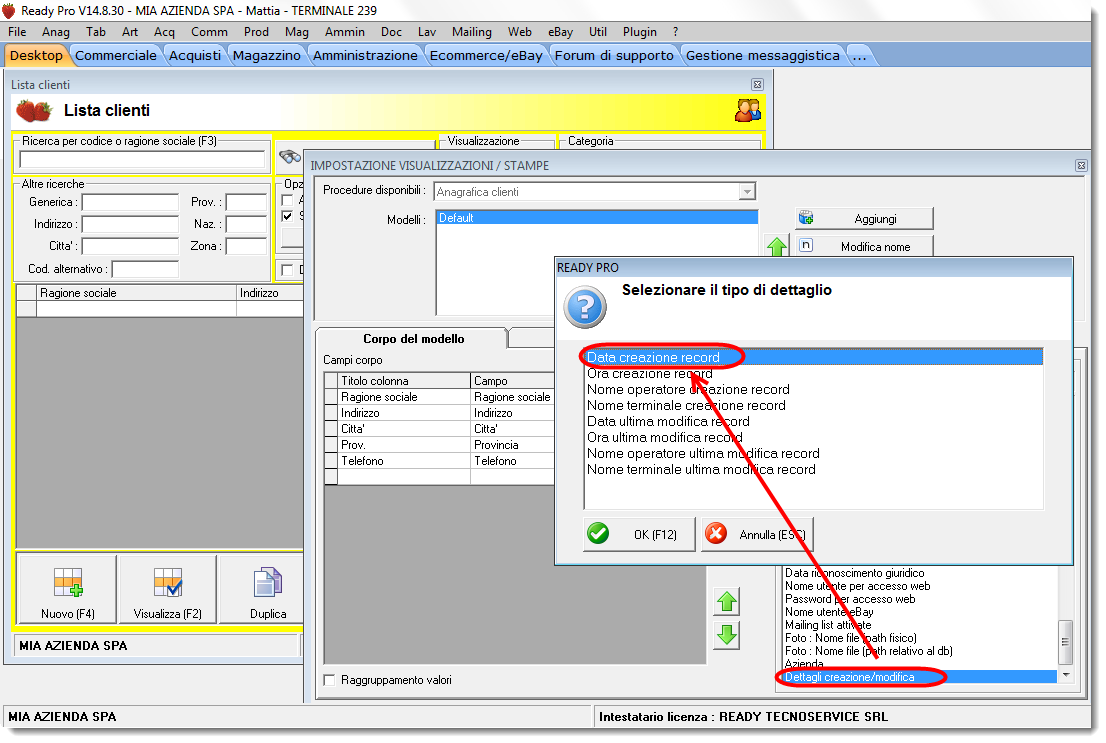Image resolution: width=1106 pixels, height=743 pixels.
Task: Open the Procedure disponibili dropdown
Action: (748, 191)
